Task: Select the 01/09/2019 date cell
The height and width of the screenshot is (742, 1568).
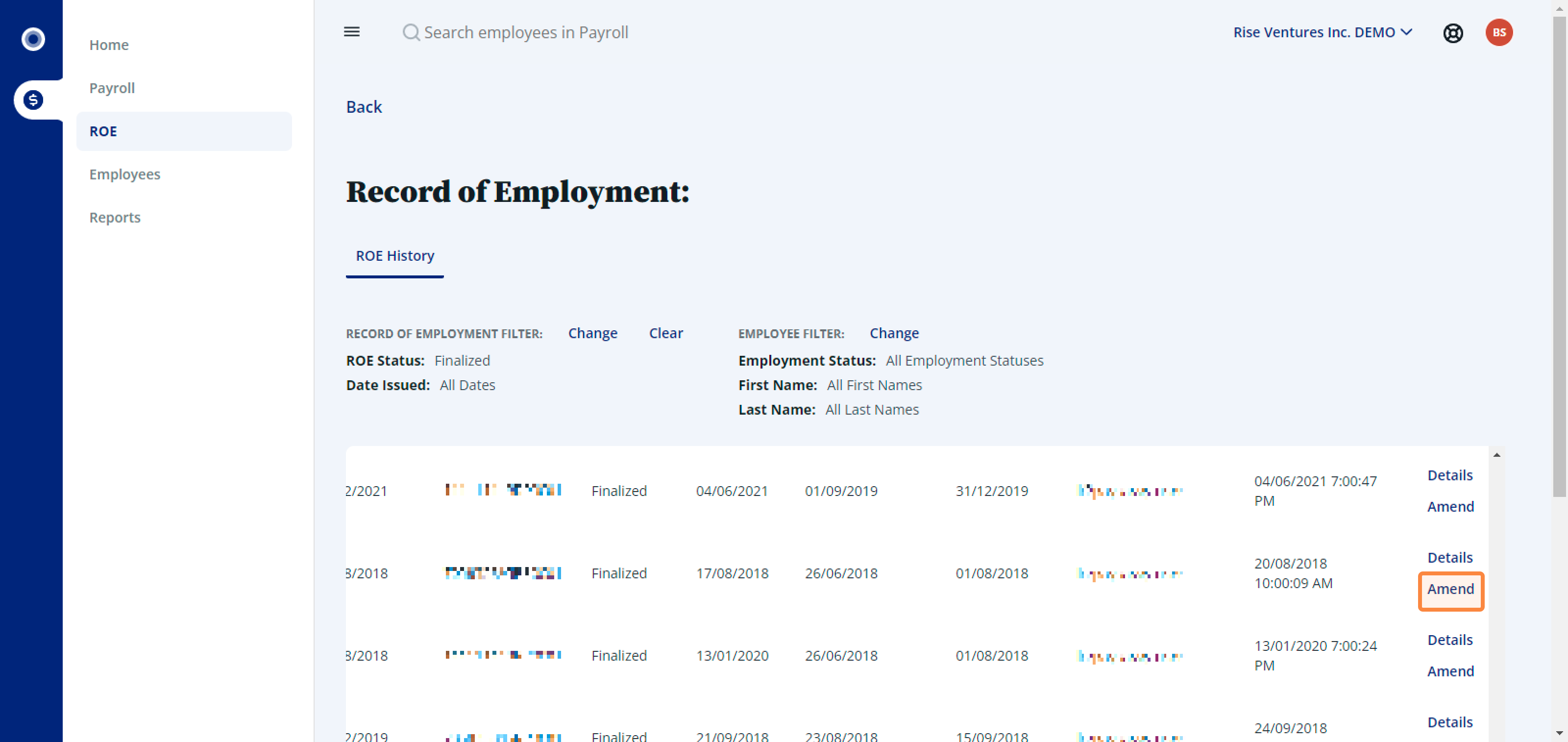Action: tap(841, 491)
